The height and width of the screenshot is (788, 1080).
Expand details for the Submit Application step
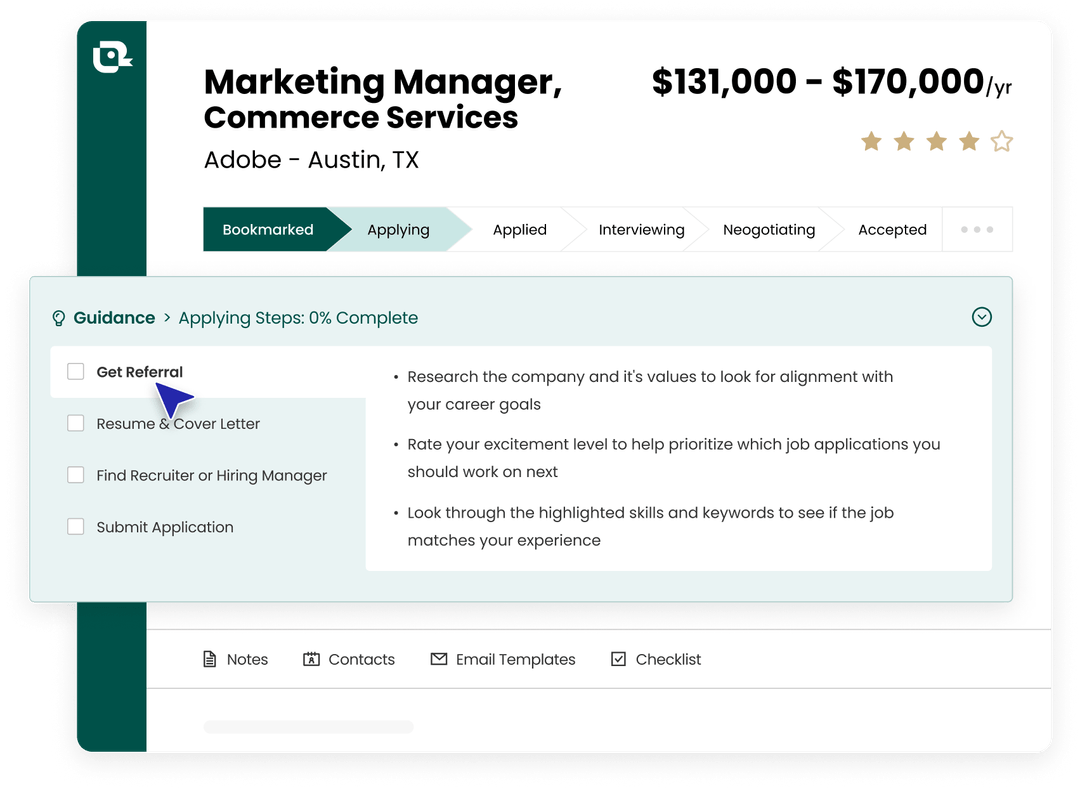pos(164,527)
